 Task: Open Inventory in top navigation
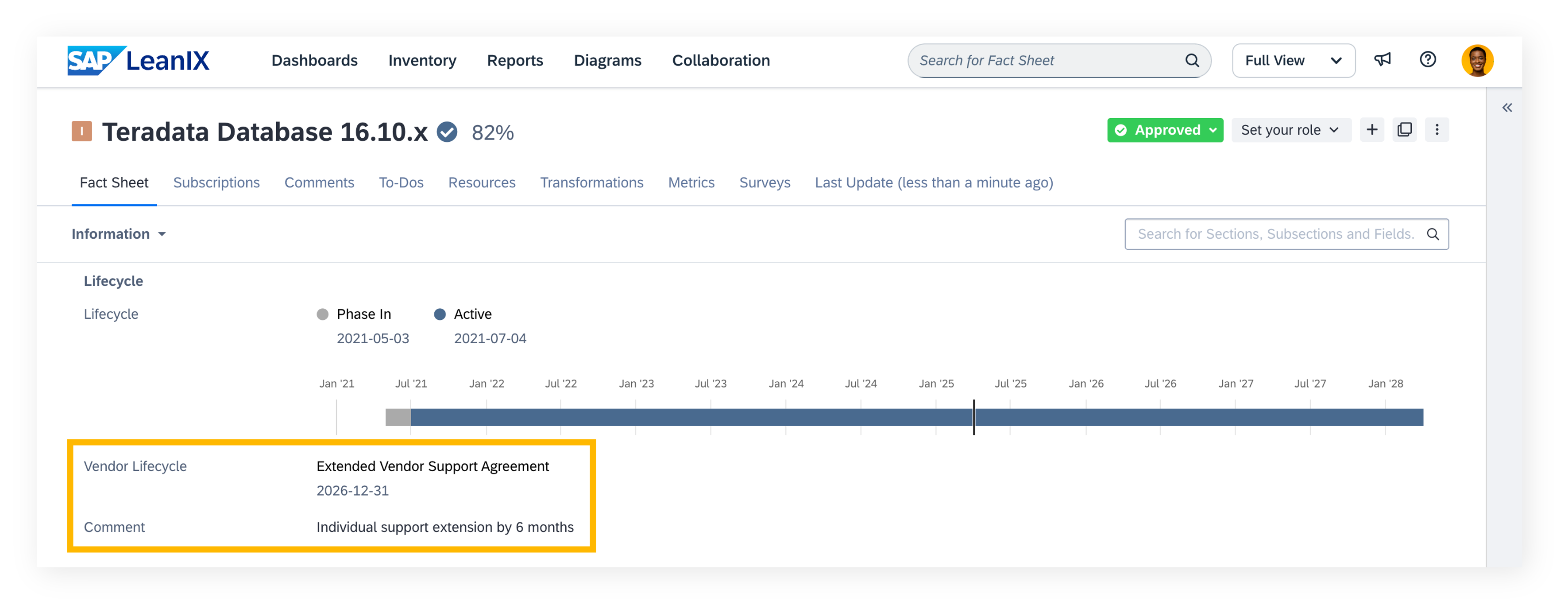tap(422, 60)
